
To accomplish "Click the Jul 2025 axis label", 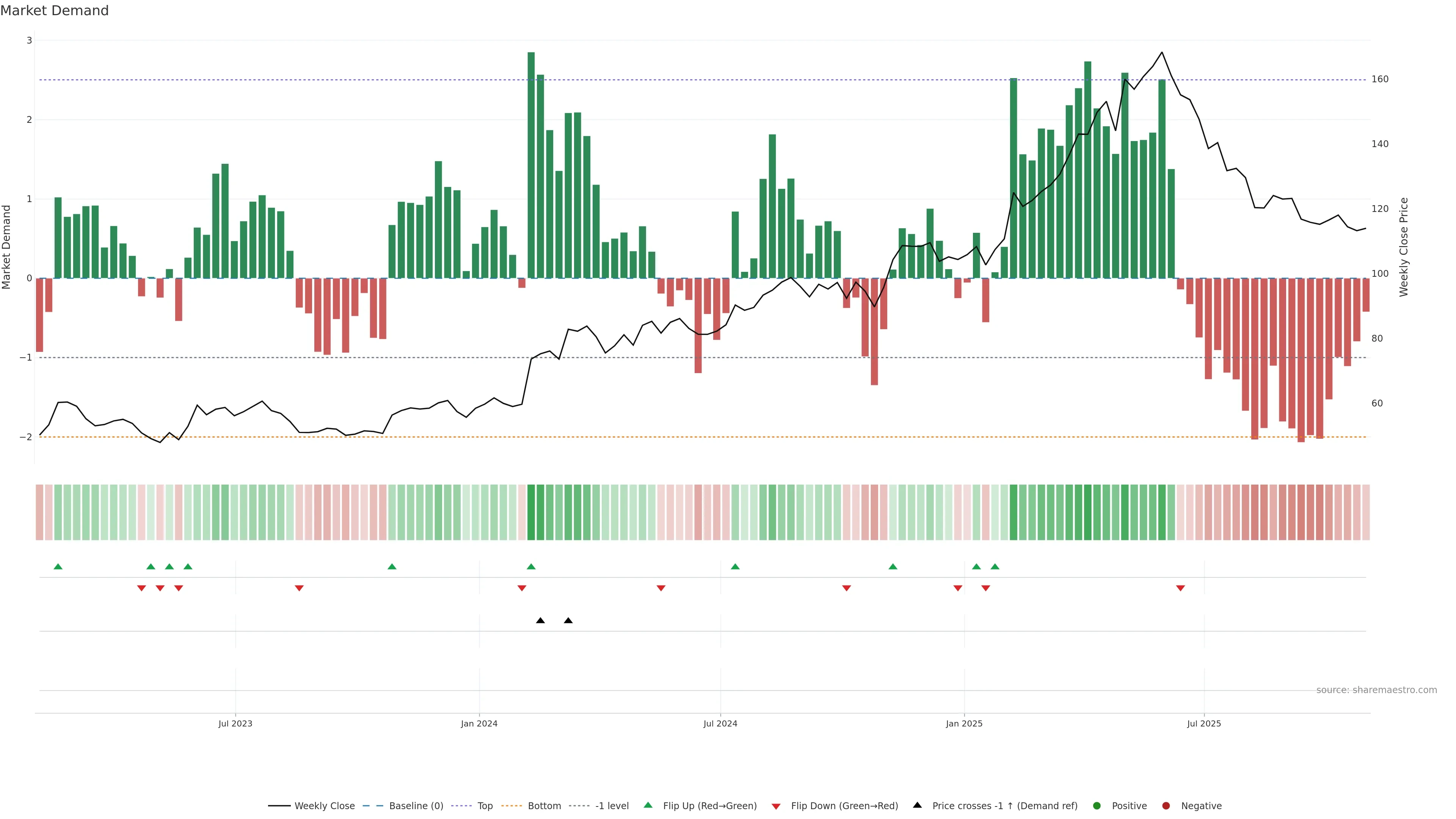I will [1204, 723].
